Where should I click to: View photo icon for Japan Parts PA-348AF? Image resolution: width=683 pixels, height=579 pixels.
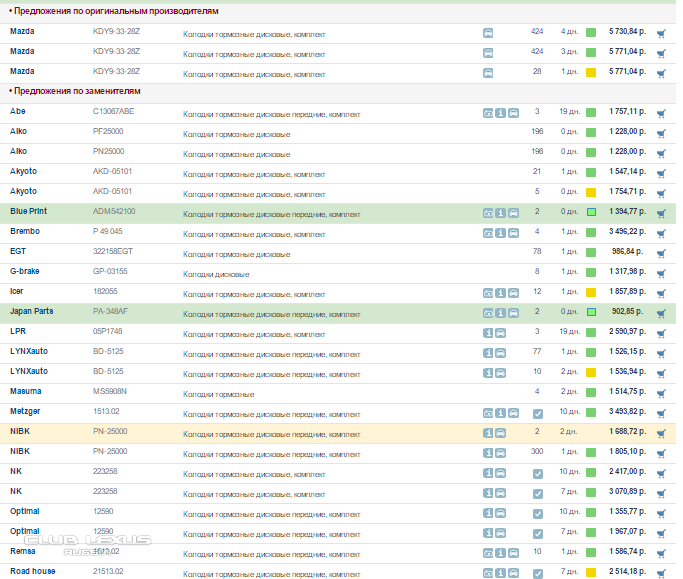(x=488, y=312)
